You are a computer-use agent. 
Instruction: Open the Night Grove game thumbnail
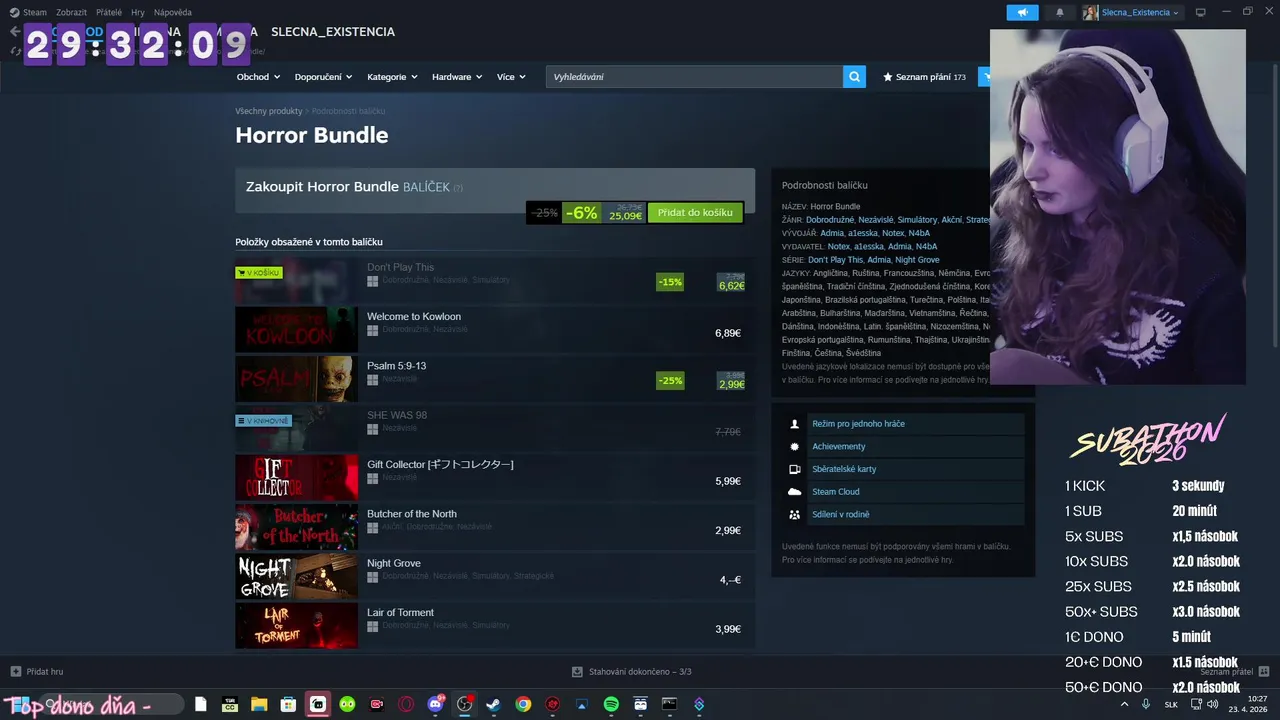296,576
